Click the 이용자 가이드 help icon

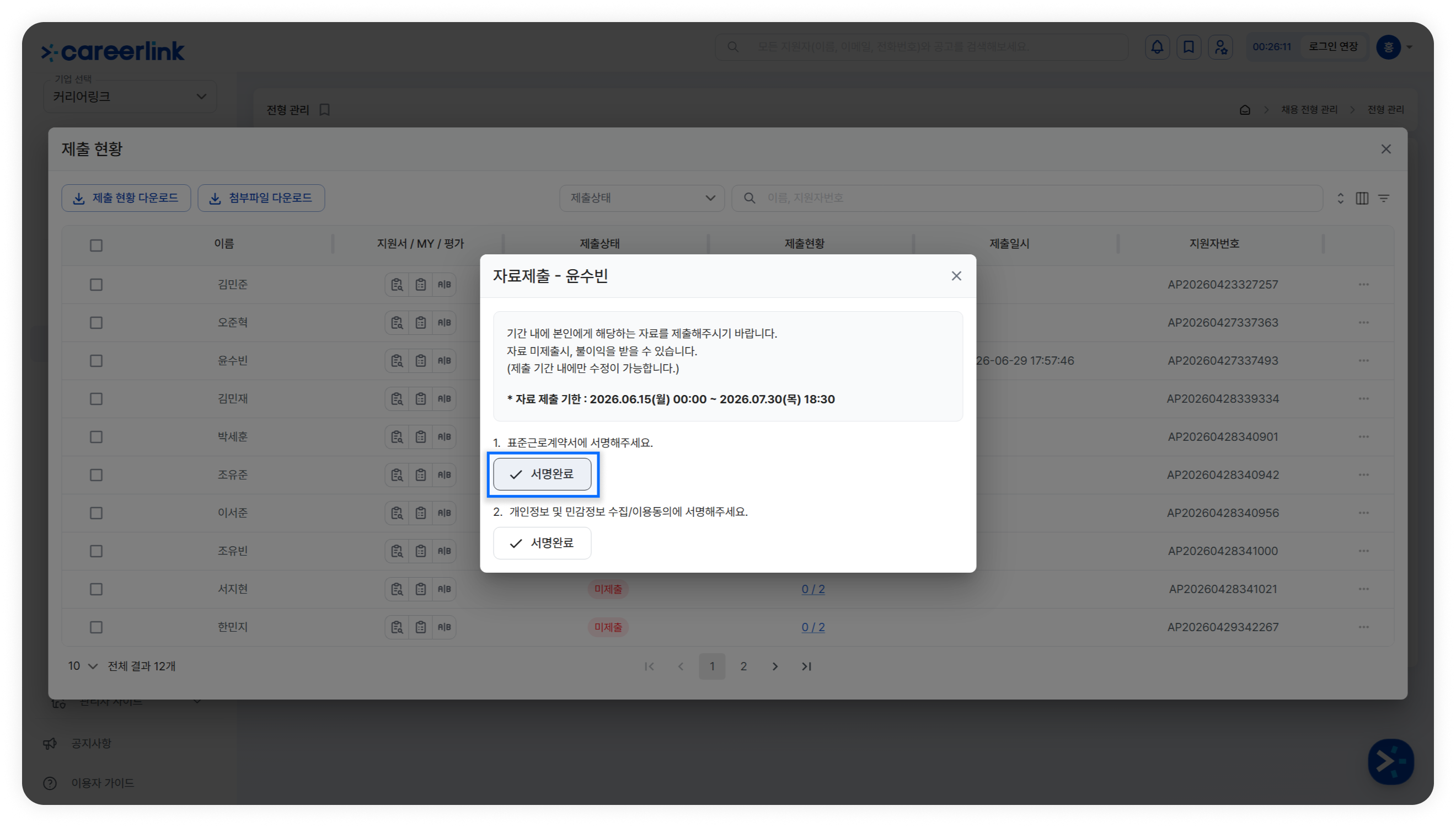pyautogui.click(x=50, y=783)
